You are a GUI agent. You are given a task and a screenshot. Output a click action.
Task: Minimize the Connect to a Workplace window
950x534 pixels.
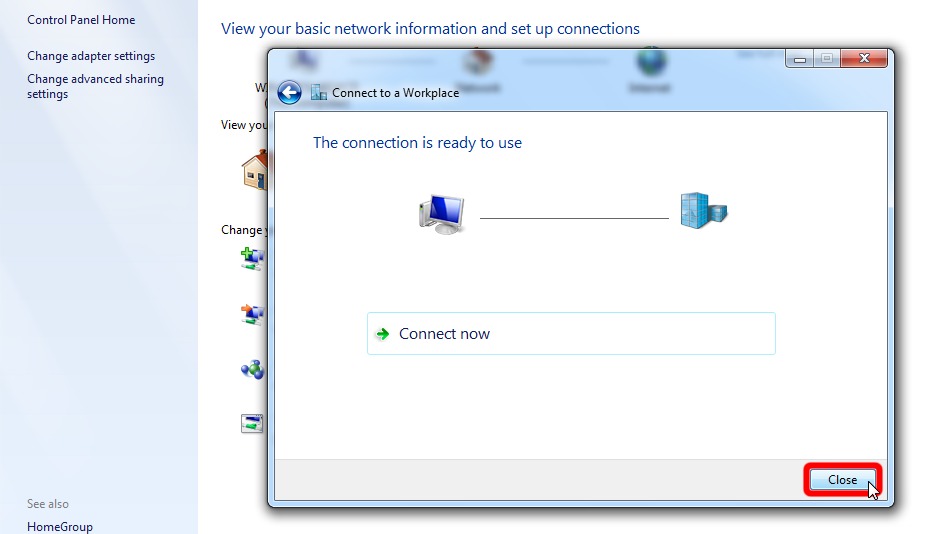pos(800,59)
